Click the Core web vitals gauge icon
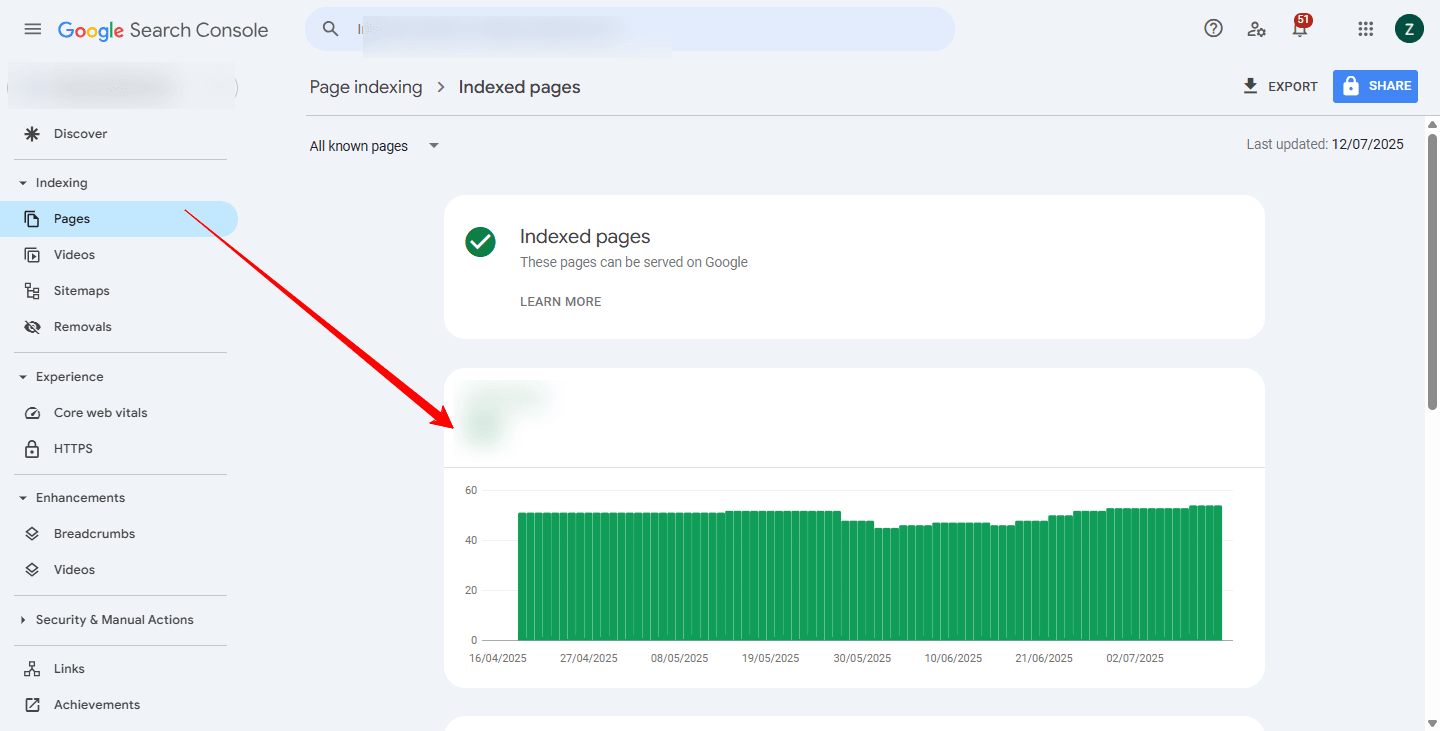The width and height of the screenshot is (1440, 731). pos(32,413)
